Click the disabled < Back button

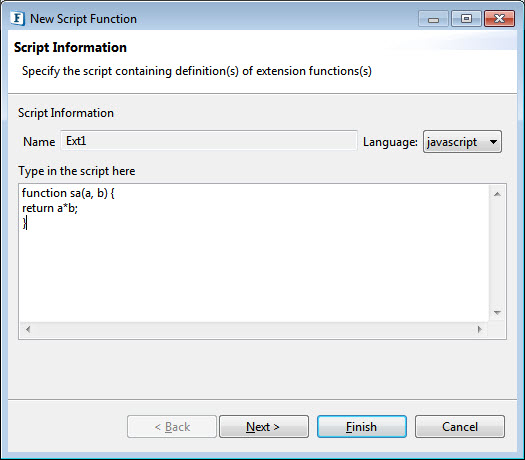pyautogui.click(x=172, y=427)
